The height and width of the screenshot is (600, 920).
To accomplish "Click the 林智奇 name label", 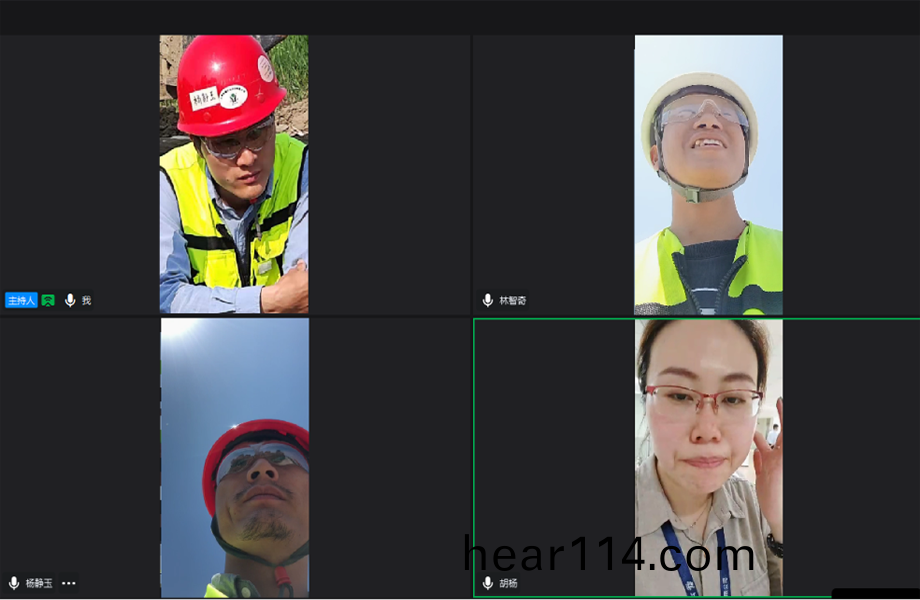I will [513, 300].
